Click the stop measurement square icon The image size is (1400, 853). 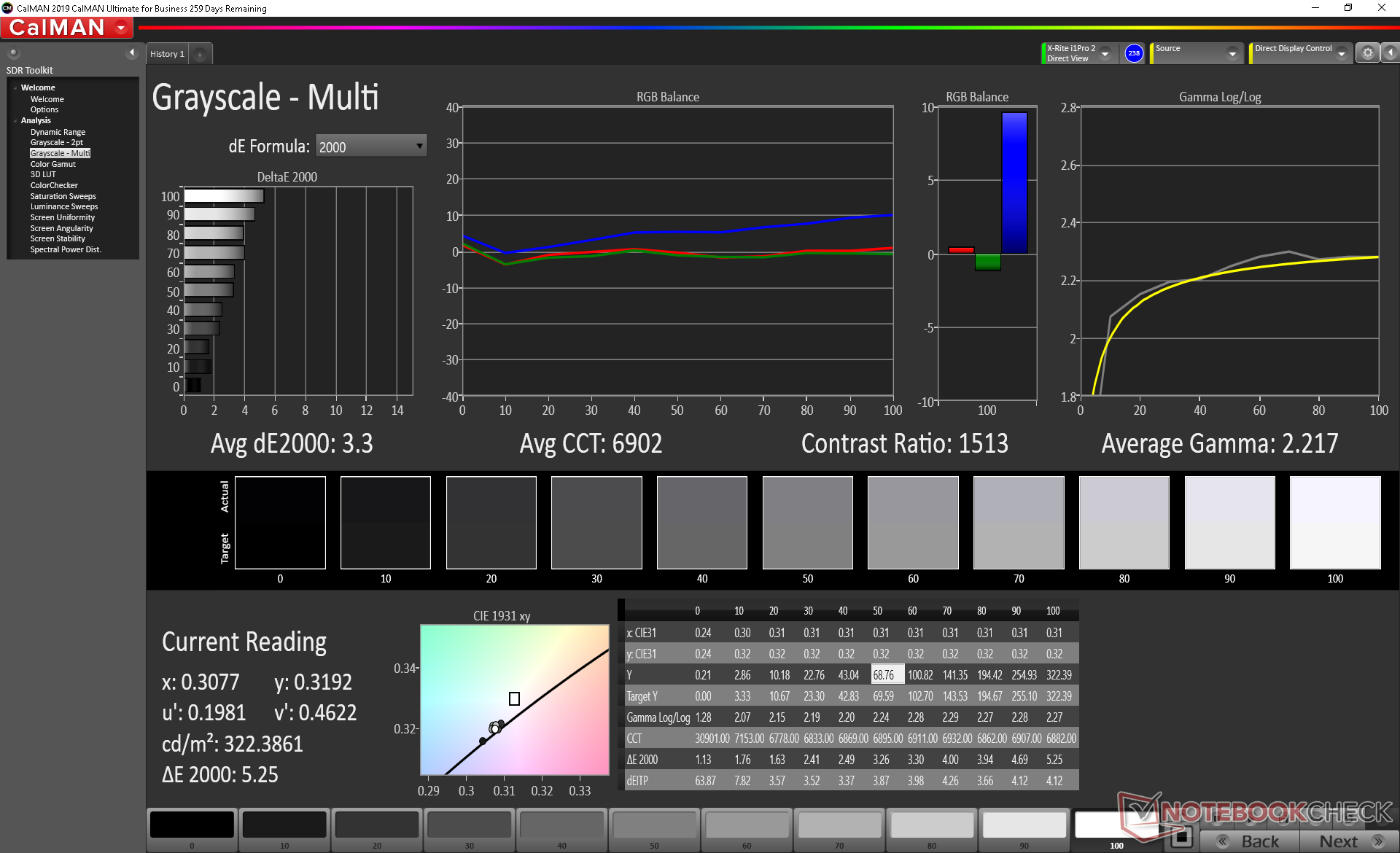click(1182, 838)
